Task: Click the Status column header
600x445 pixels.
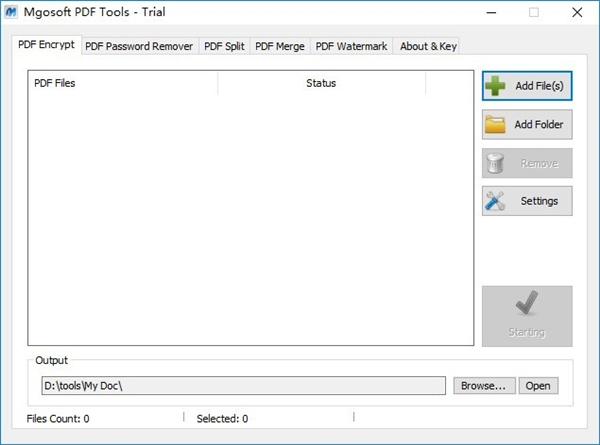Action: 321,83
